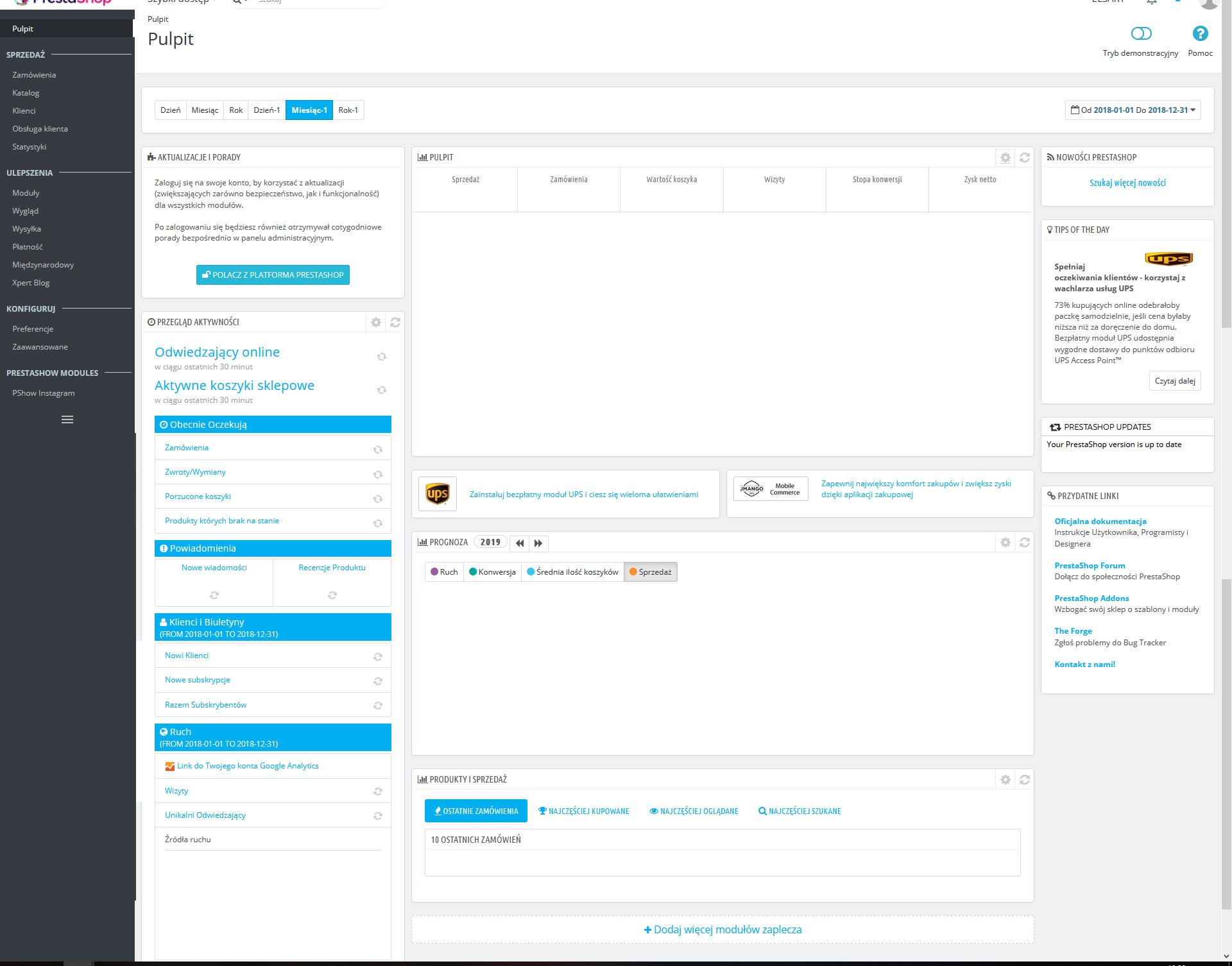Refresh the Pulpit panel
This screenshot has height=966, width=1232.
tap(1025, 158)
